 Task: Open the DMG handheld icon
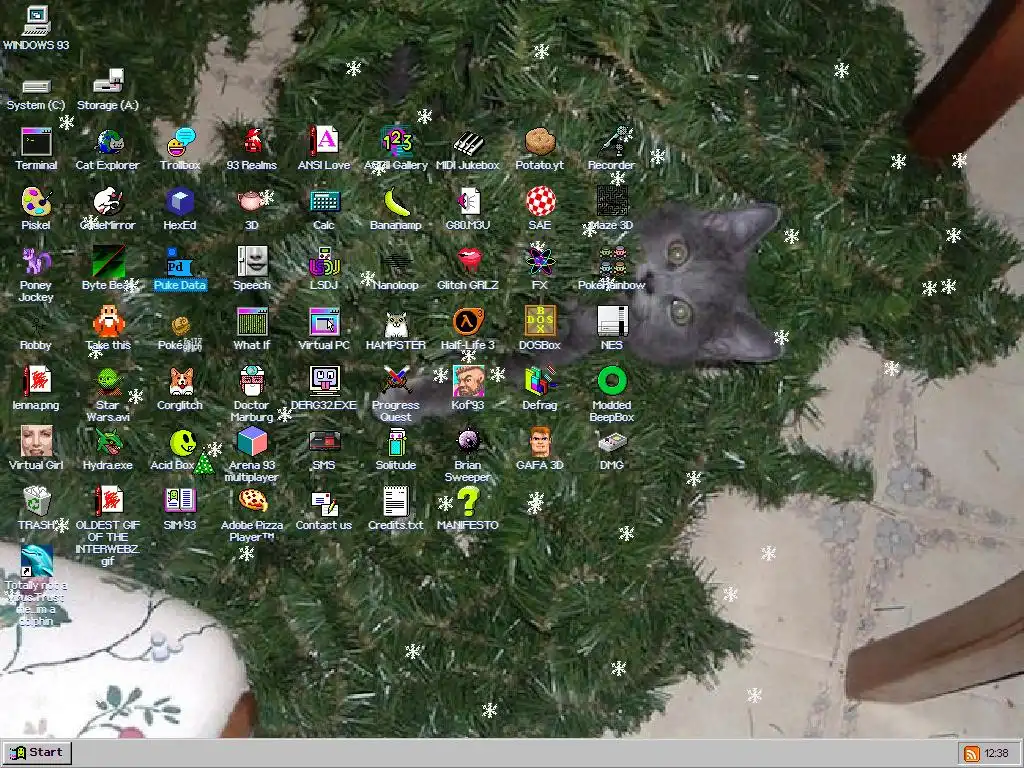(612, 441)
